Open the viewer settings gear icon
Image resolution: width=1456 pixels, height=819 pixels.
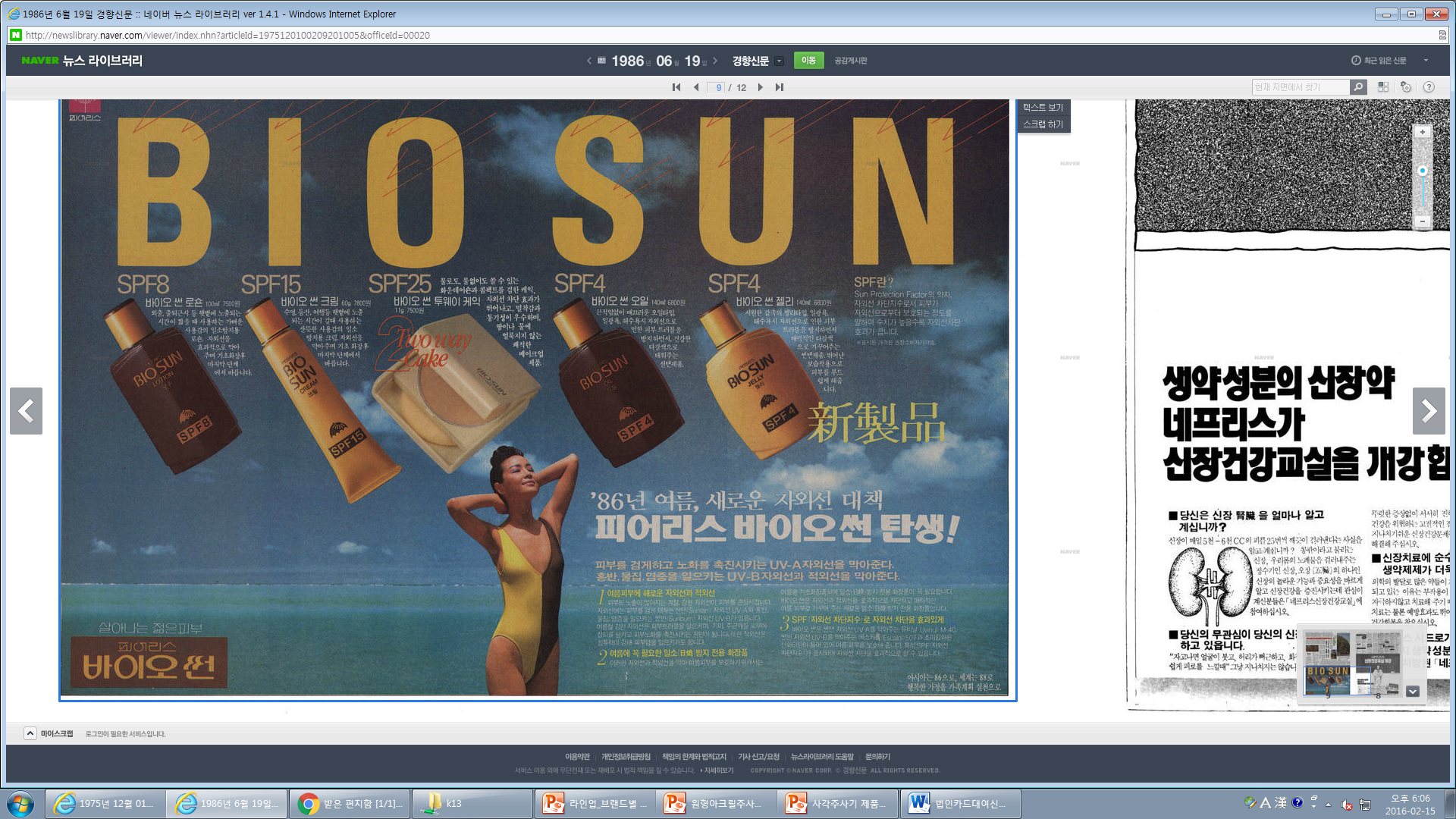[x=1406, y=87]
